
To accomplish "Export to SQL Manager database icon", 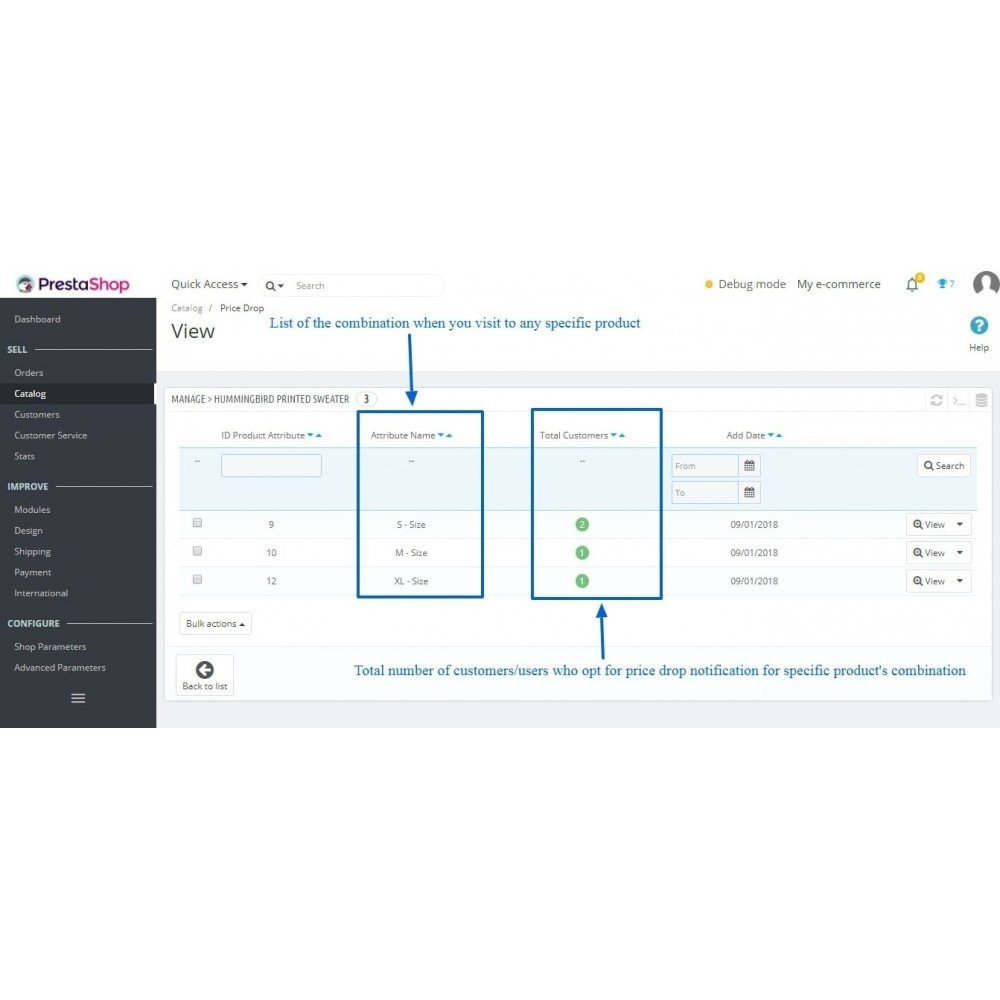I will (982, 401).
